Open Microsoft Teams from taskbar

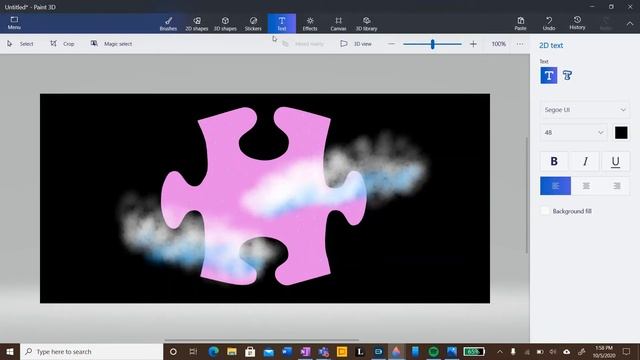click(324, 351)
